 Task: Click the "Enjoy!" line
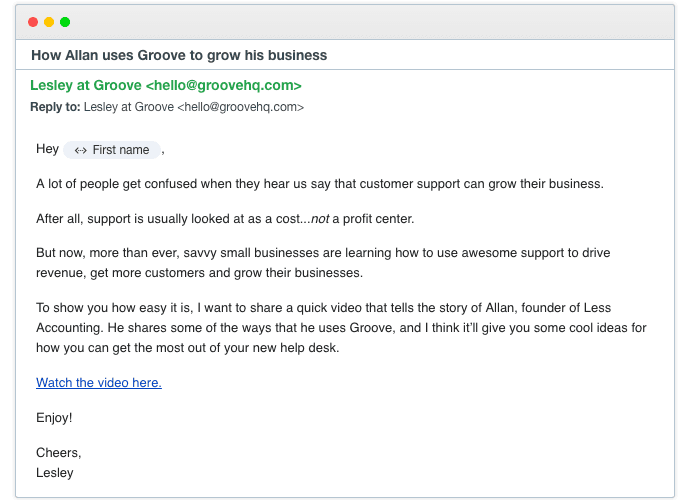54,418
